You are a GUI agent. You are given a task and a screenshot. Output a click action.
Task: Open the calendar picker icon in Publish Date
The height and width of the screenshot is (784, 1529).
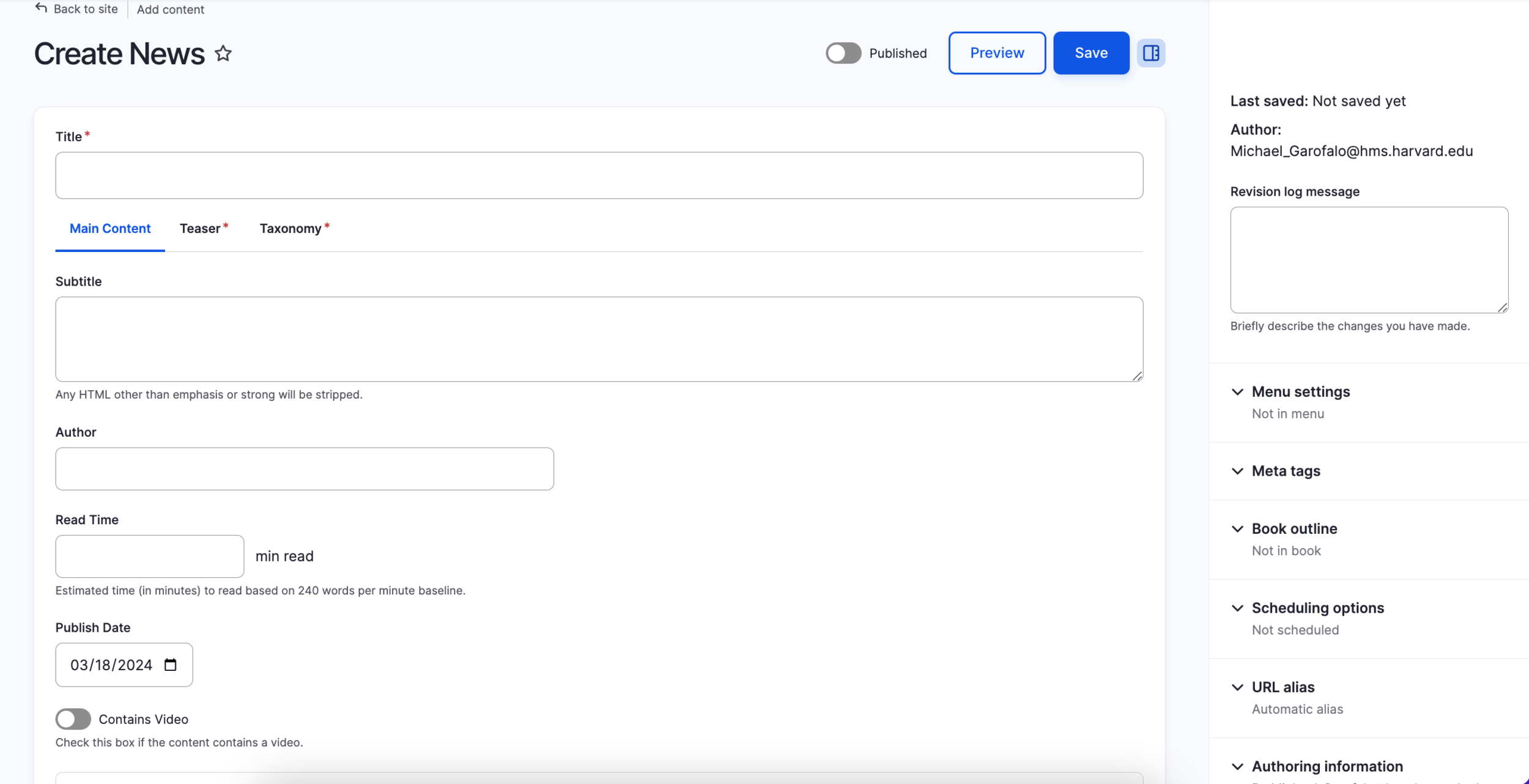(171, 665)
